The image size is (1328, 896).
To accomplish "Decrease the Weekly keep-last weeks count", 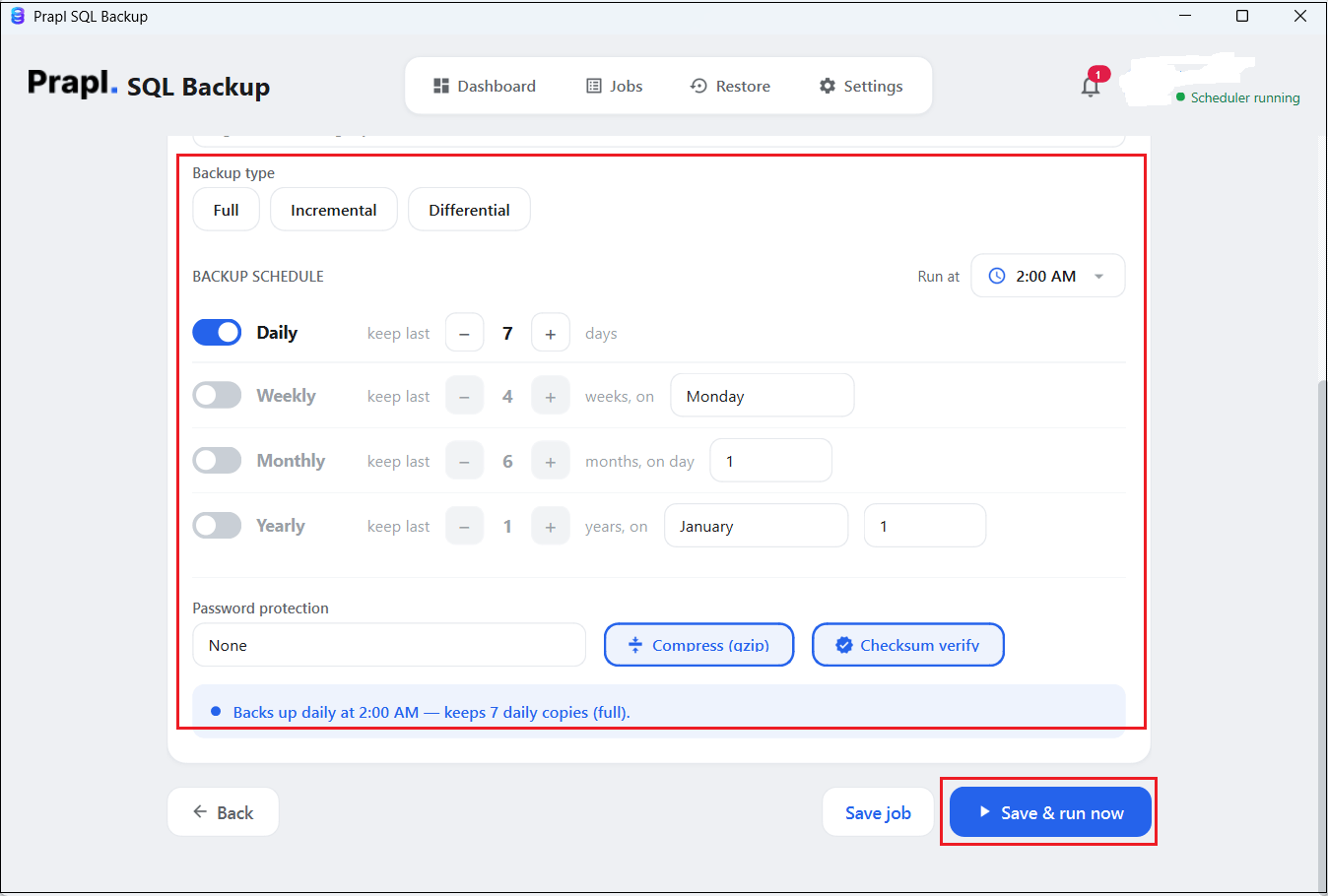I will pyautogui.click(x=464, y=396).
